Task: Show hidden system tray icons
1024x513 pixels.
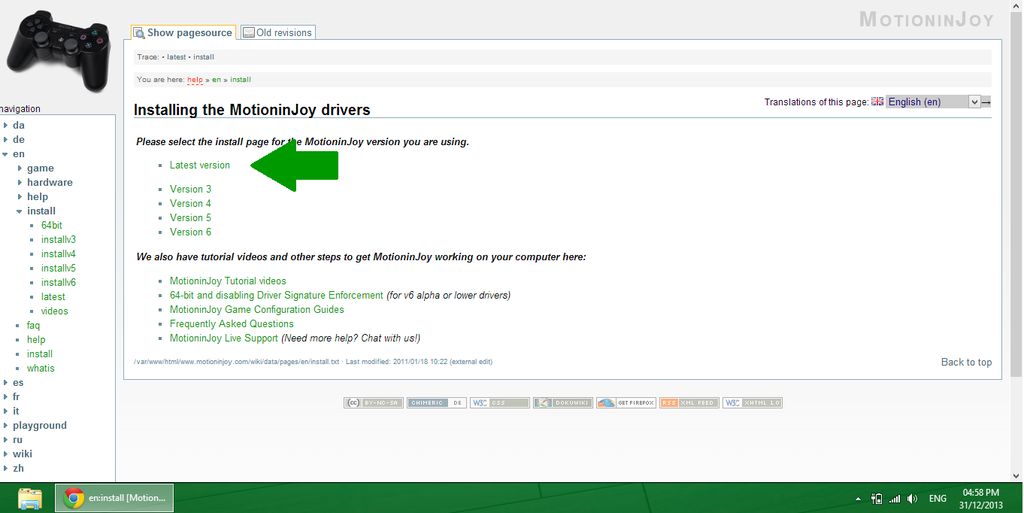Action: tap(858, 499)
